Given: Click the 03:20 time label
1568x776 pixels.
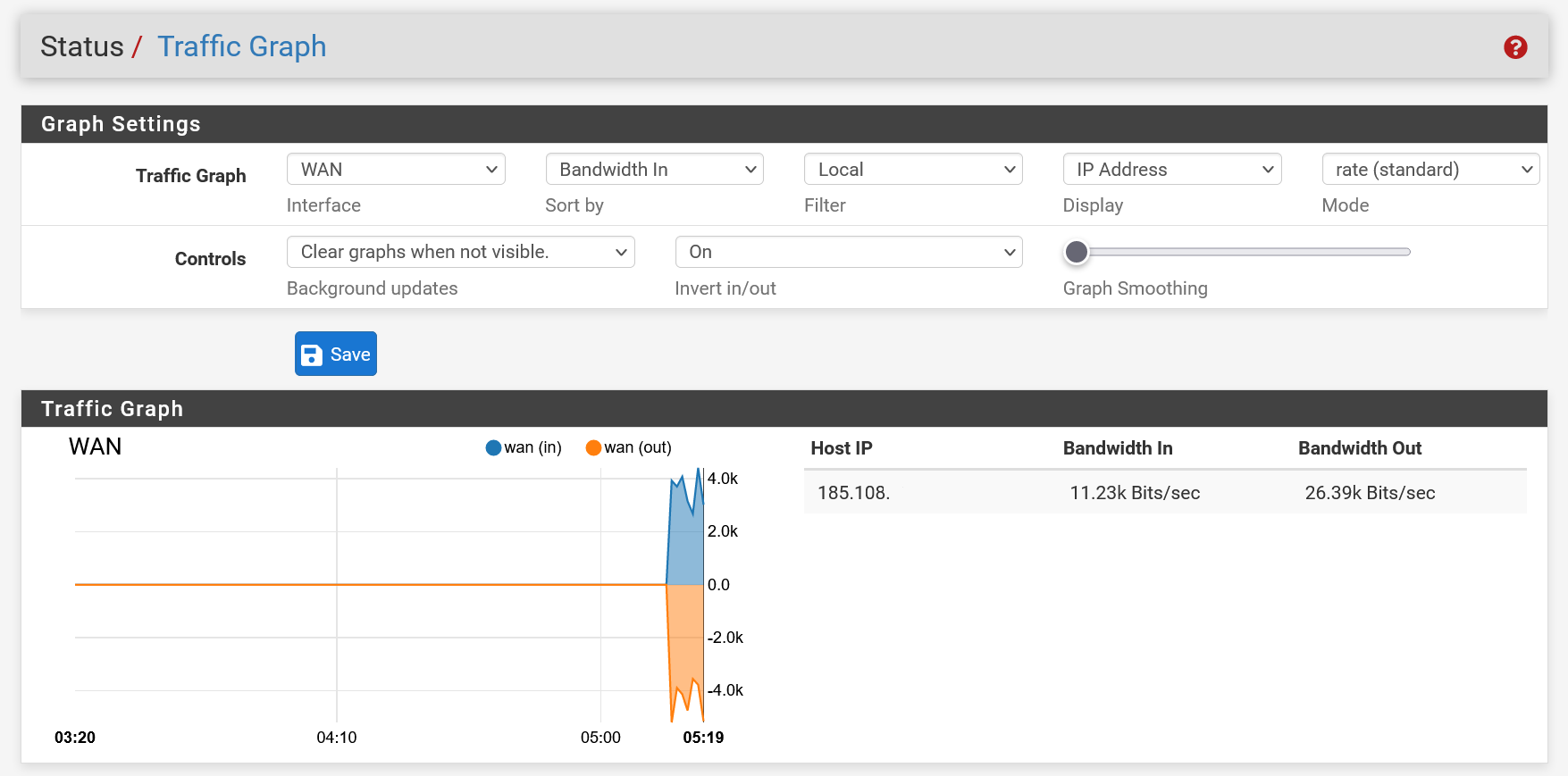Looking at the screenshot, I should [x=75, y=738].
